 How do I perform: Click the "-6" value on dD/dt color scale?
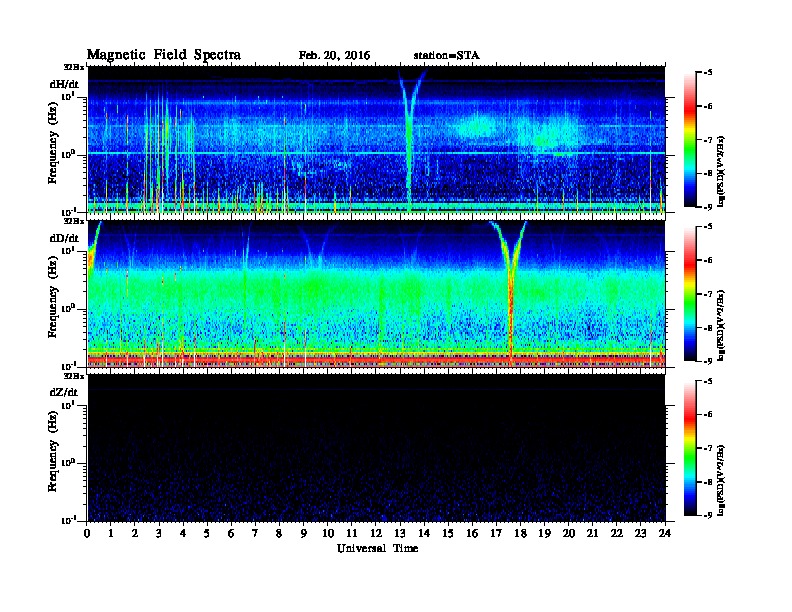click(708, 260)
